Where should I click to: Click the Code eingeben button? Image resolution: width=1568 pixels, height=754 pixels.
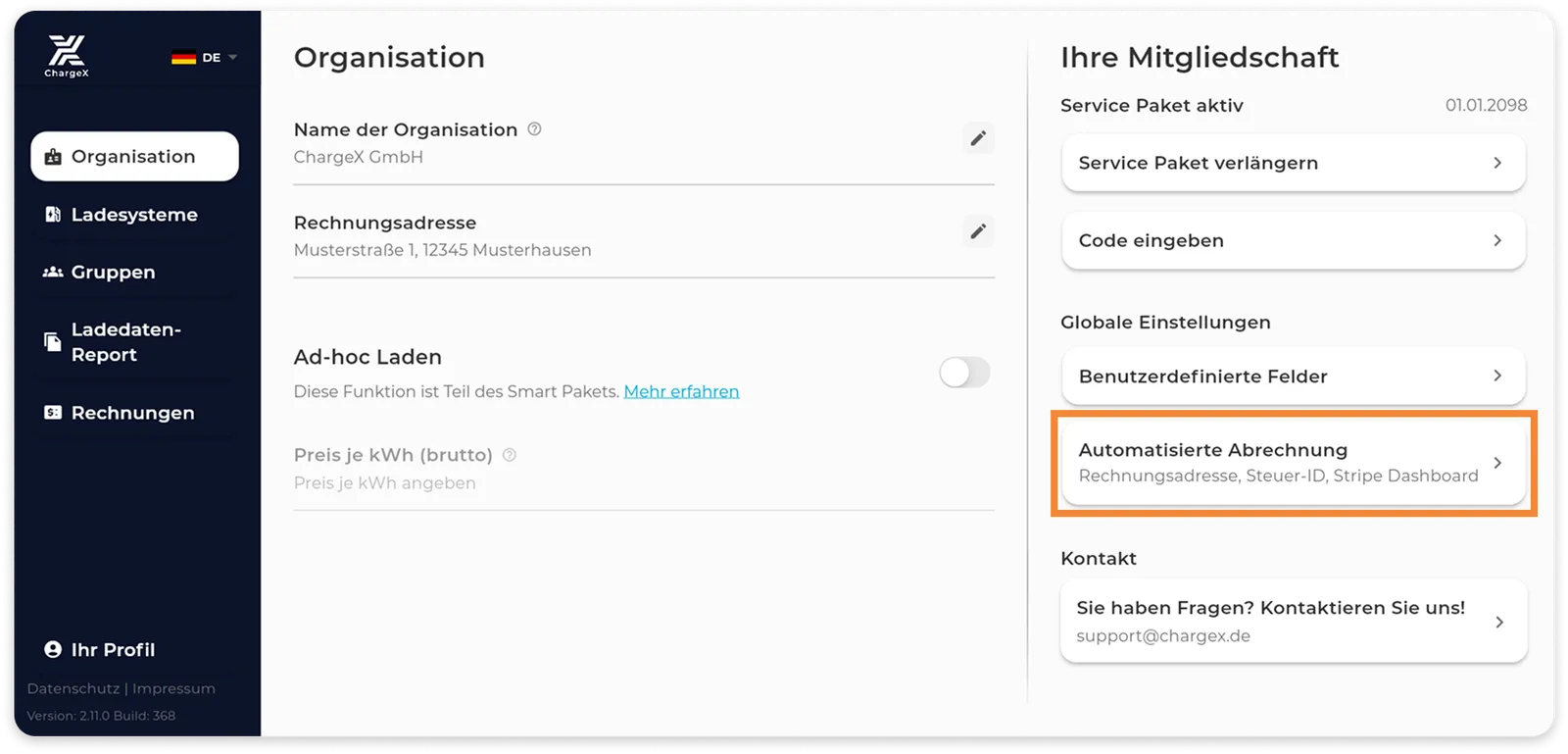[x=1294, y=240]
